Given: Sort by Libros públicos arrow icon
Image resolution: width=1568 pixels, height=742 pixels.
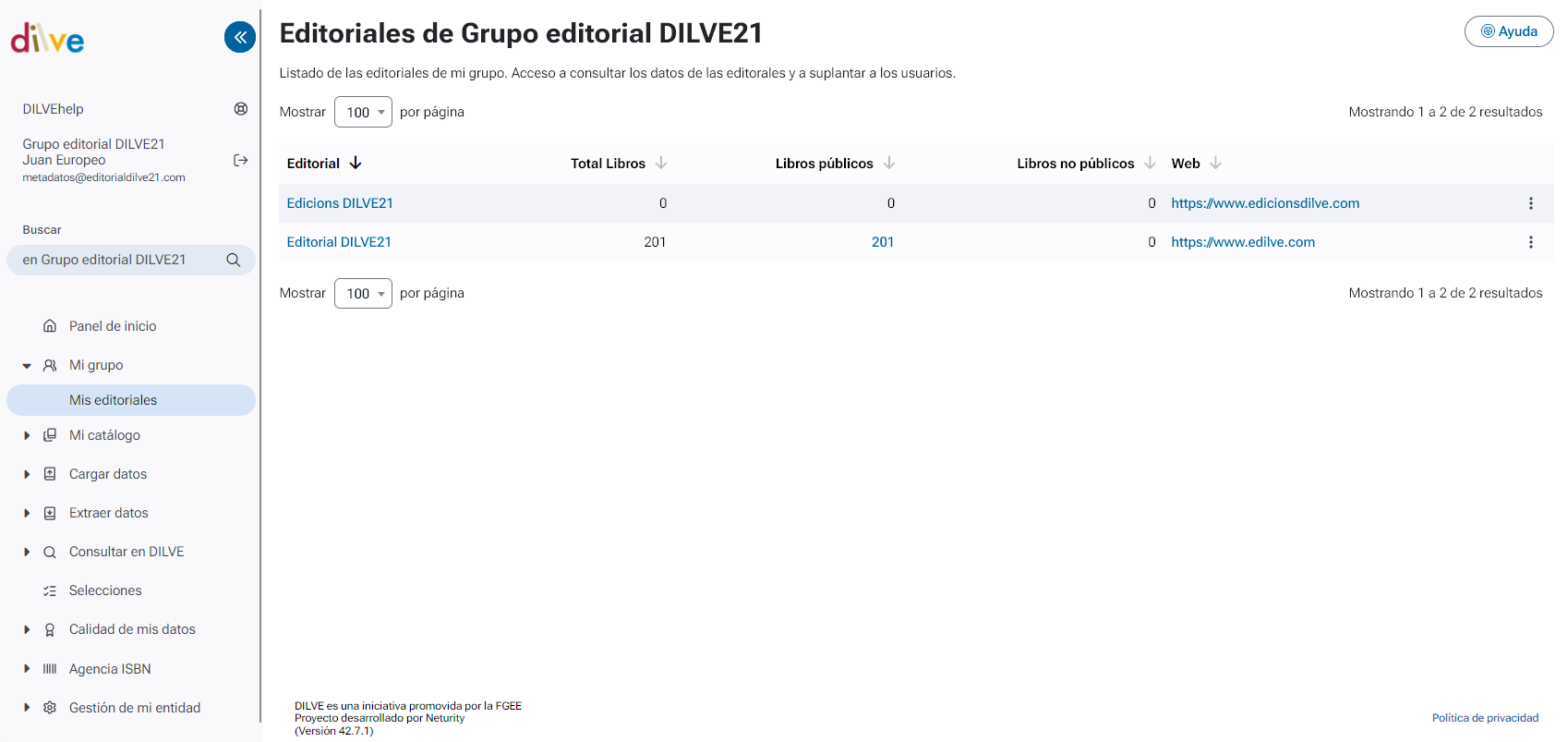Looking at the screenshot, I should (x=889, y=163).
